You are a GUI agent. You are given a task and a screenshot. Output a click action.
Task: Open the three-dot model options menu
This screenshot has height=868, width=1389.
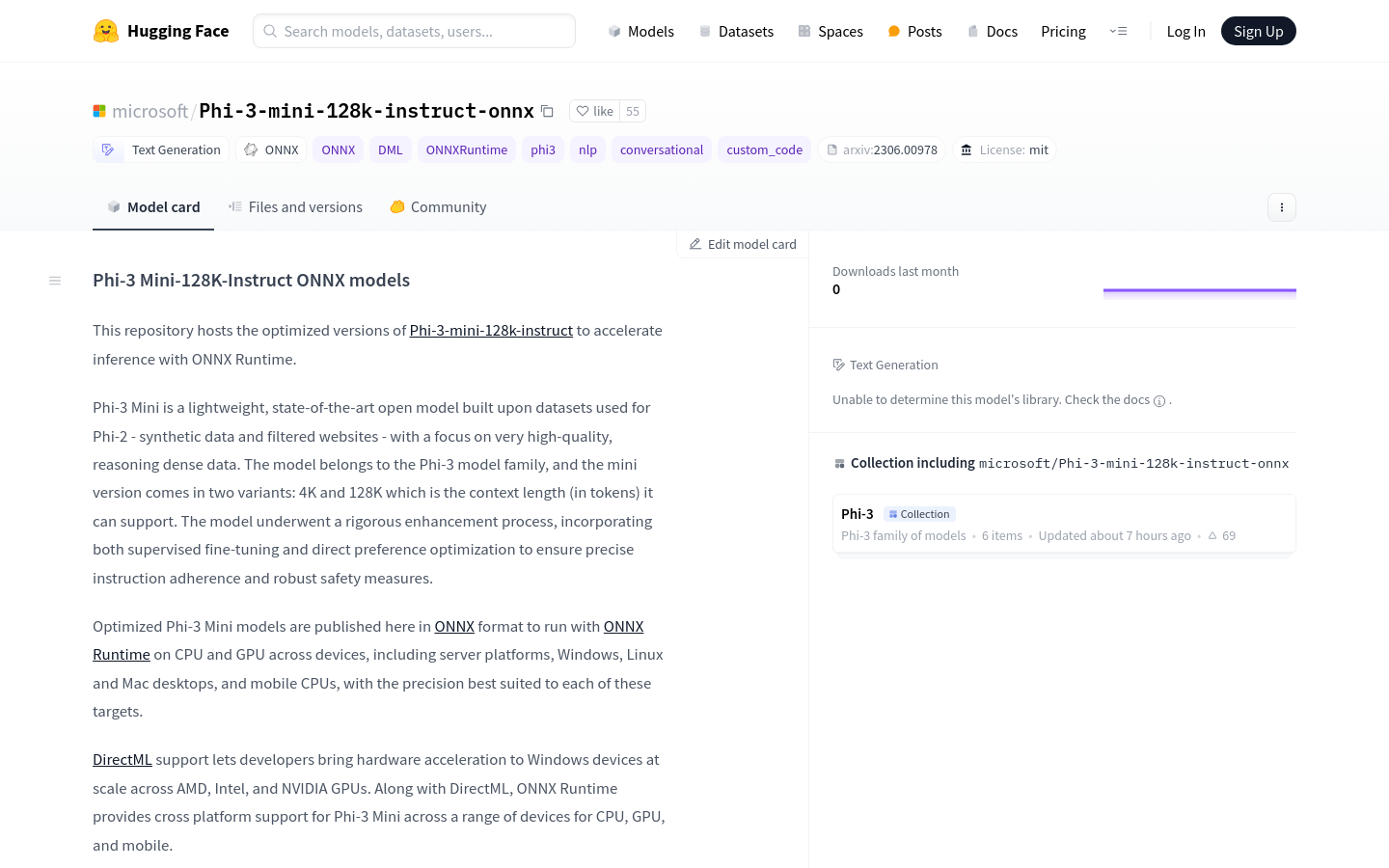coord(1282,207)
